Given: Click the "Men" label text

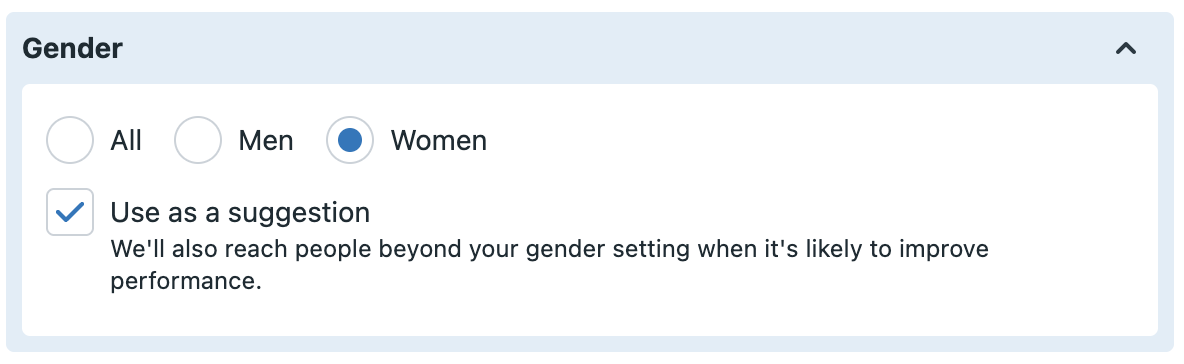Looking at the screenshot, I should point(266,140).
